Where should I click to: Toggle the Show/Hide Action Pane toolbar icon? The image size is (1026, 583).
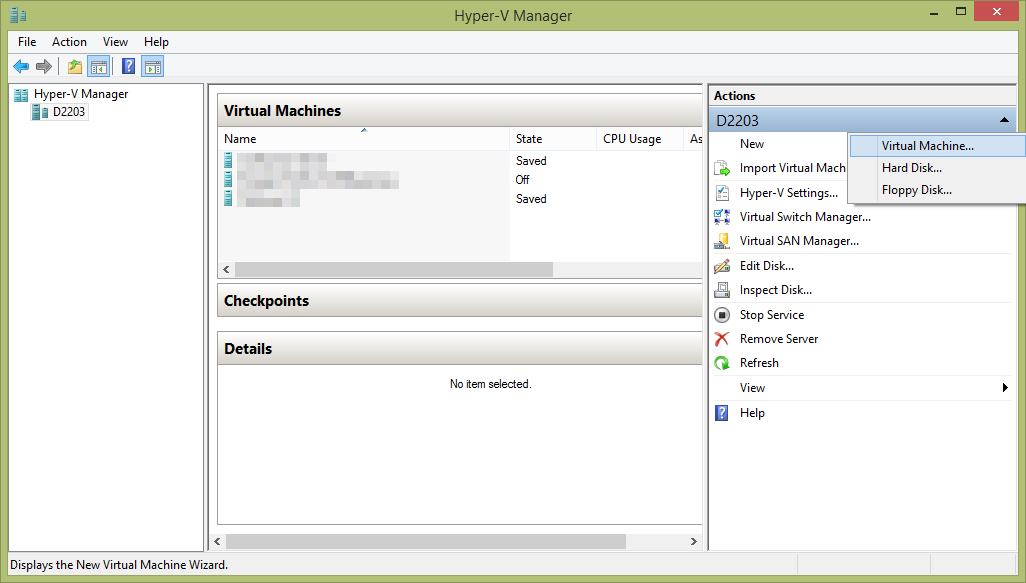(x=153, y=66)
